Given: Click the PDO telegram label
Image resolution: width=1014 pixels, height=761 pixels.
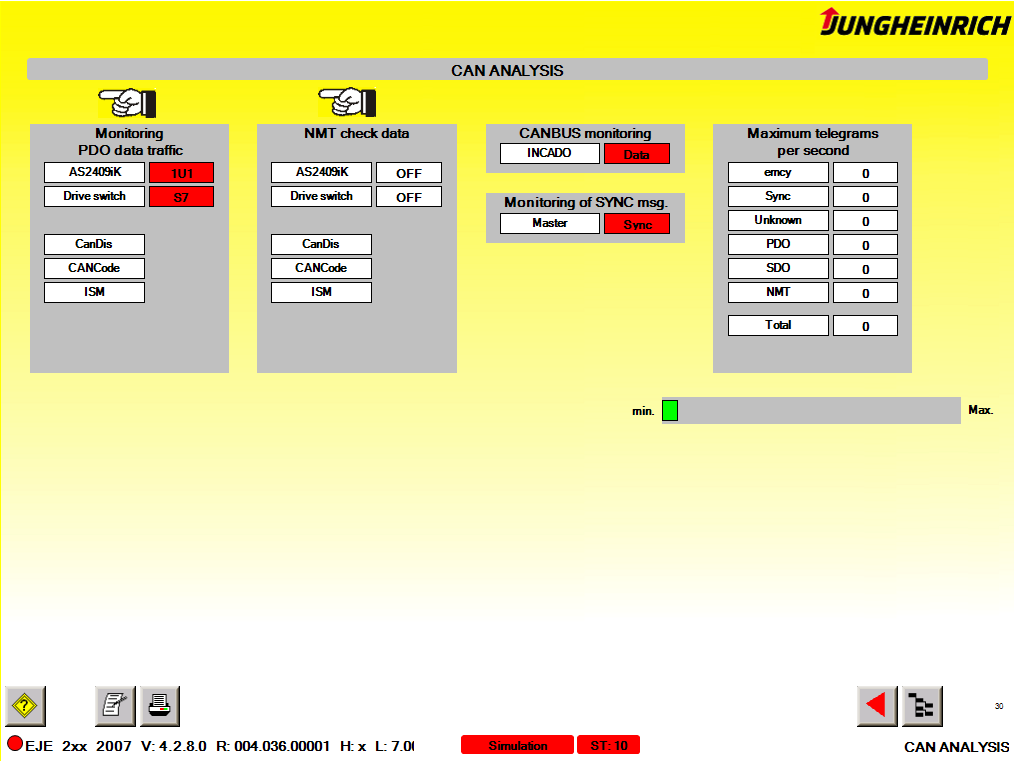Looking at the screenshot, I should [778, 244].
